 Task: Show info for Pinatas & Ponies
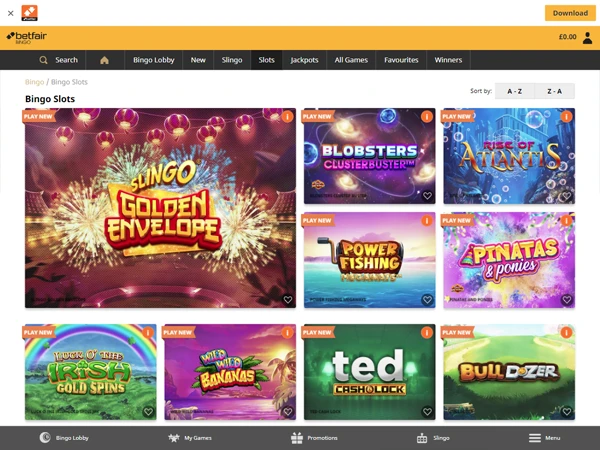[x=566, y=220]
